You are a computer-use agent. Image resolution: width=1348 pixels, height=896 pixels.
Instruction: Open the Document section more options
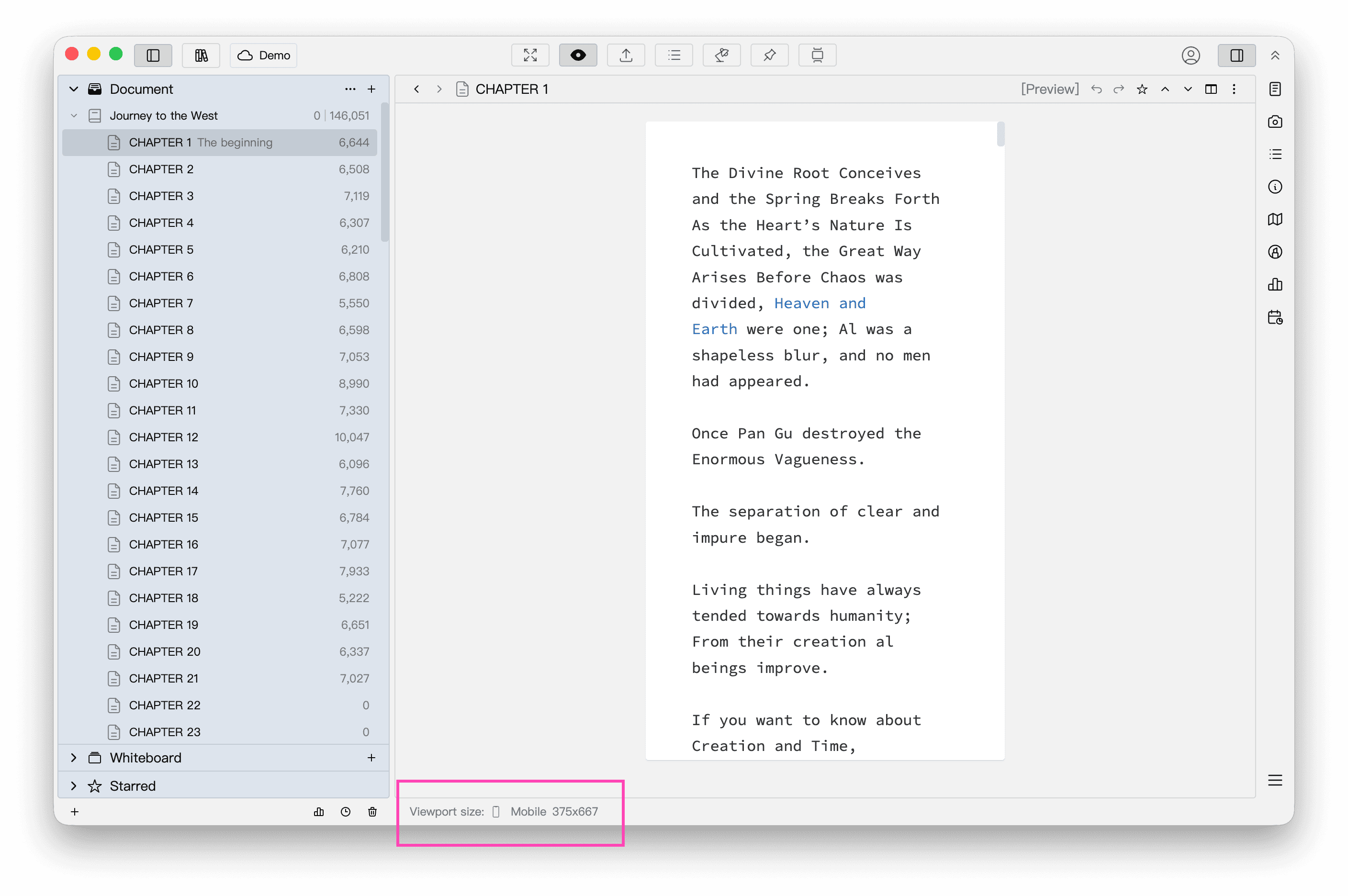click(x=350, y=89)
